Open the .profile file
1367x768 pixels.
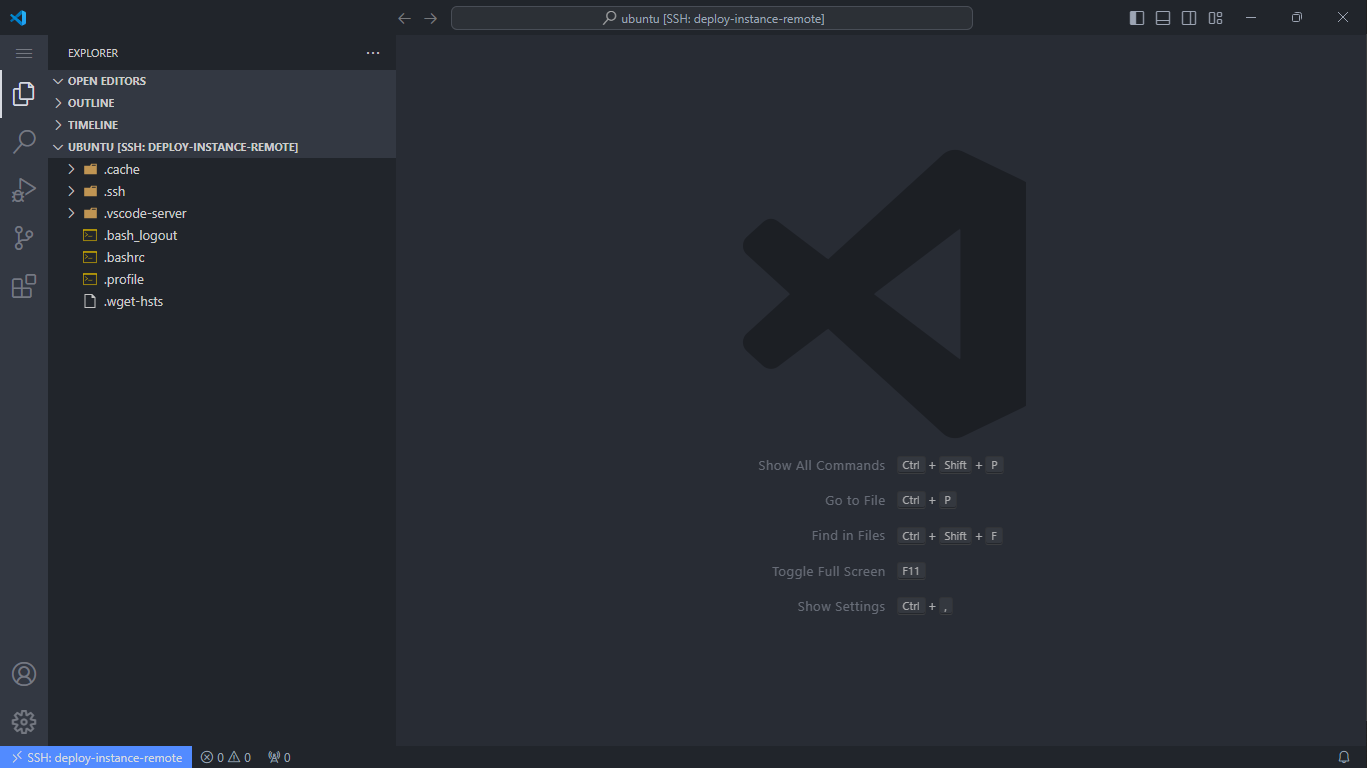coord(222,279)
